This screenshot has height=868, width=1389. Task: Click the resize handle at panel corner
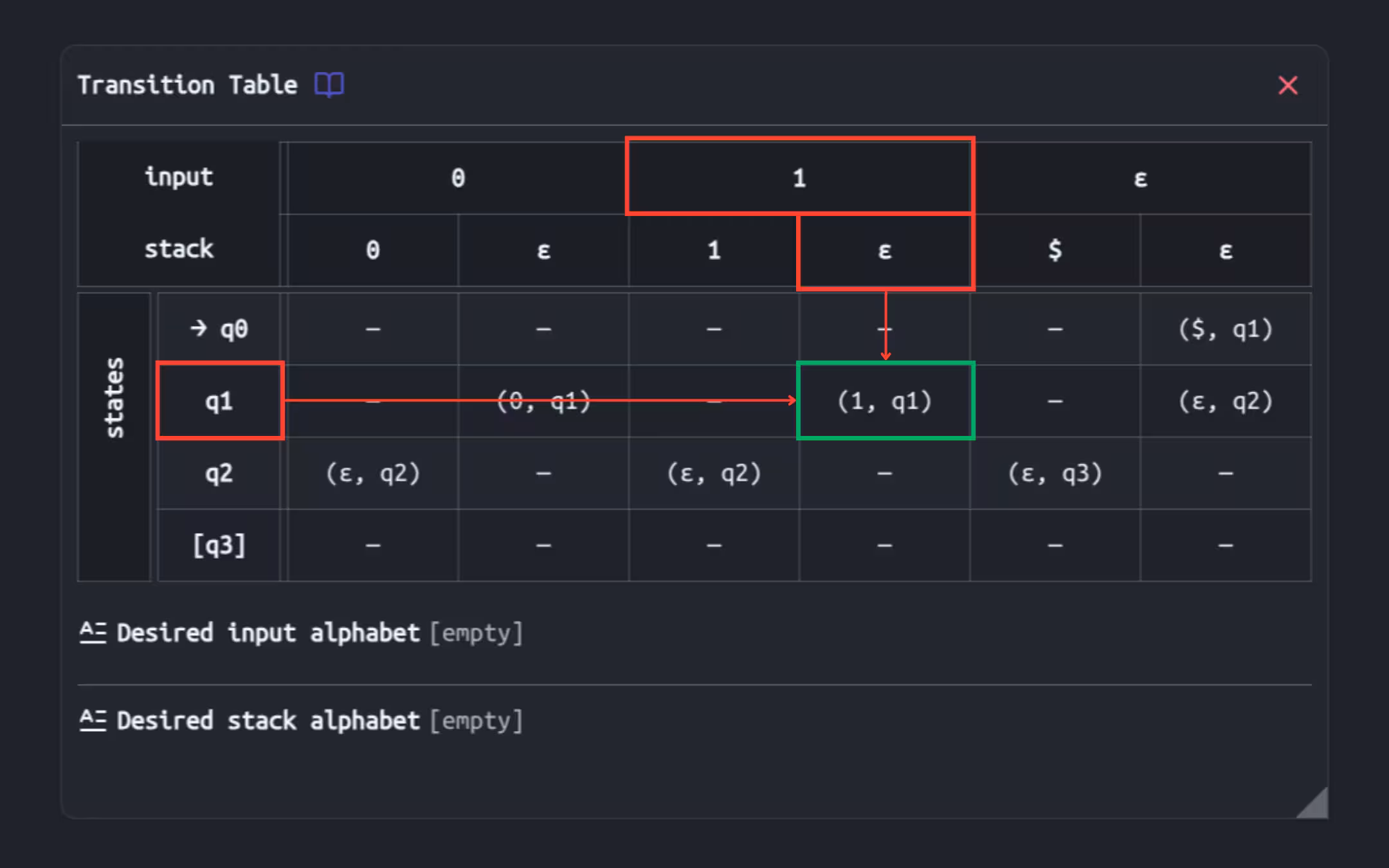pos(1312,802)
